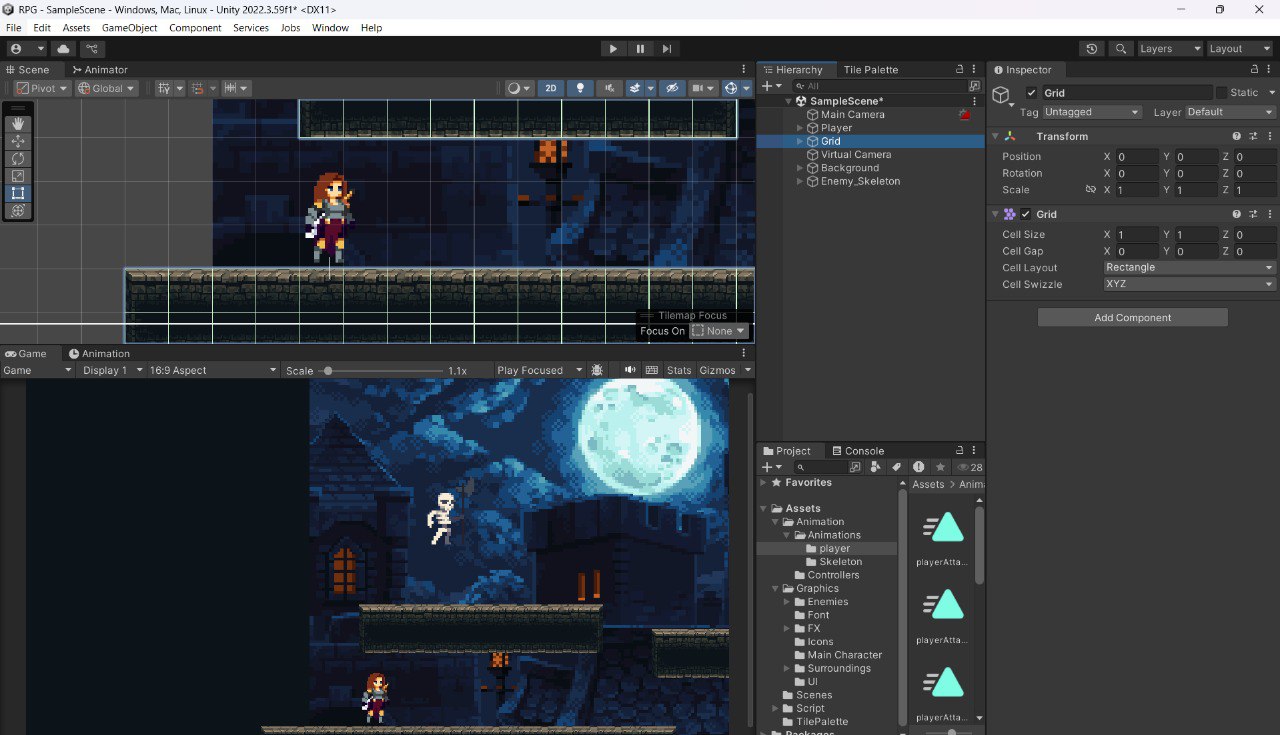The height and width of the screenshot is (735, 1280).
Task: Disable the Grid component checkbox
Action: 1024,213
